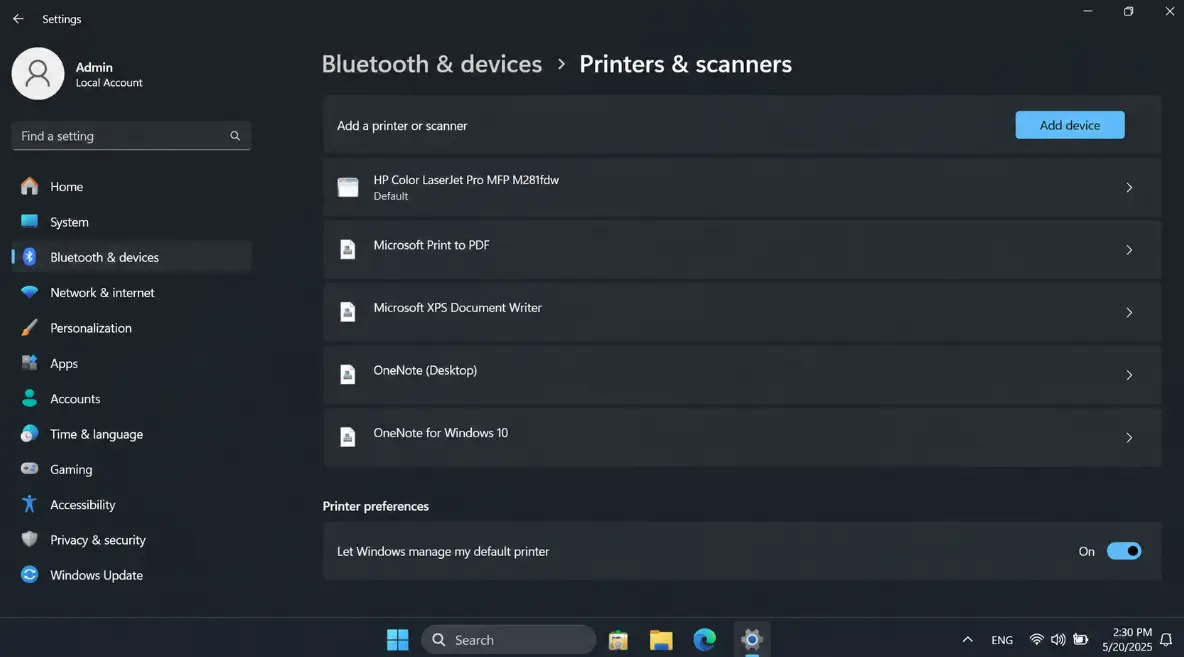
Task: Click the OneNote (Desktop) printer icon
Action: pyautogui.click(x=347, y=375)
